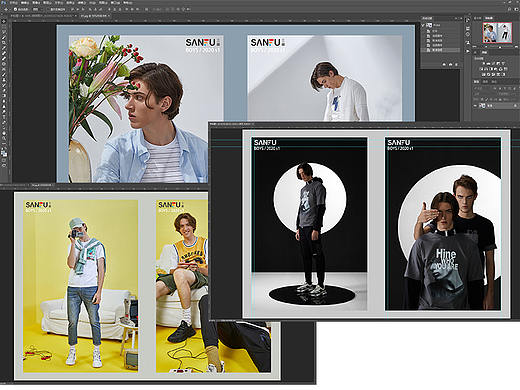
Task: Add a Levels adjustment
Action: pos(488,63)
